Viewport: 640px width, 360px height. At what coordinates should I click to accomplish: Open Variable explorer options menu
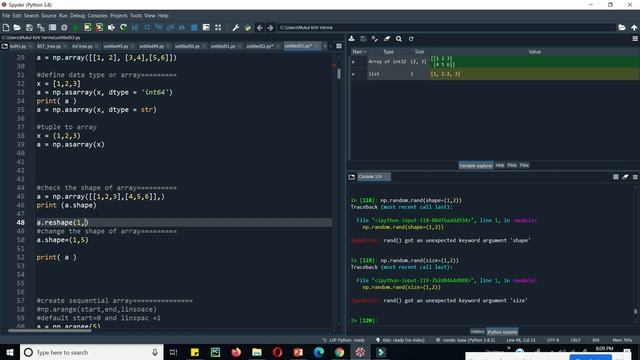pyautogui.click(x=635, y=39)
